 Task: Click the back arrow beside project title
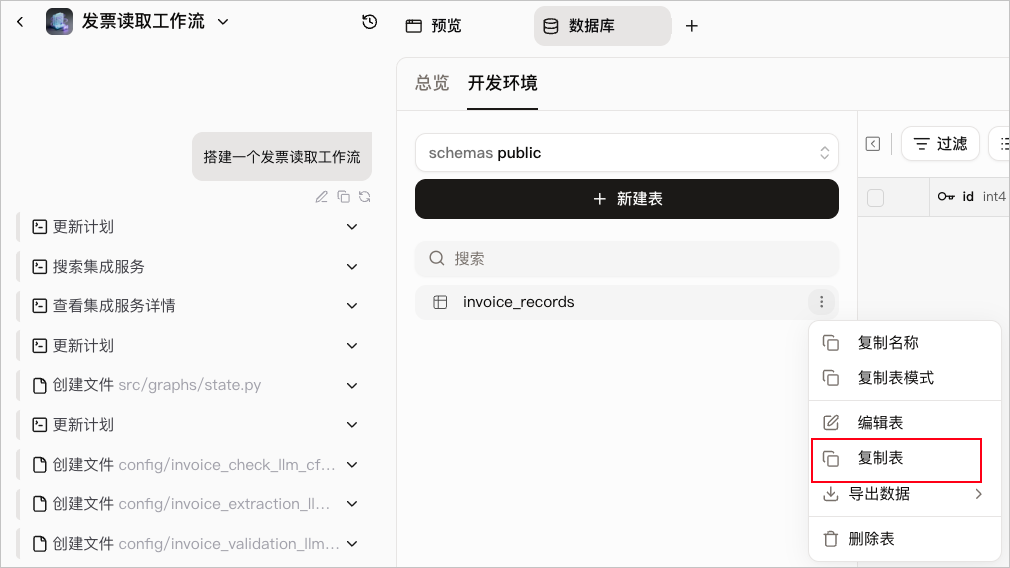pyautogui.click(x=20, y=22)
